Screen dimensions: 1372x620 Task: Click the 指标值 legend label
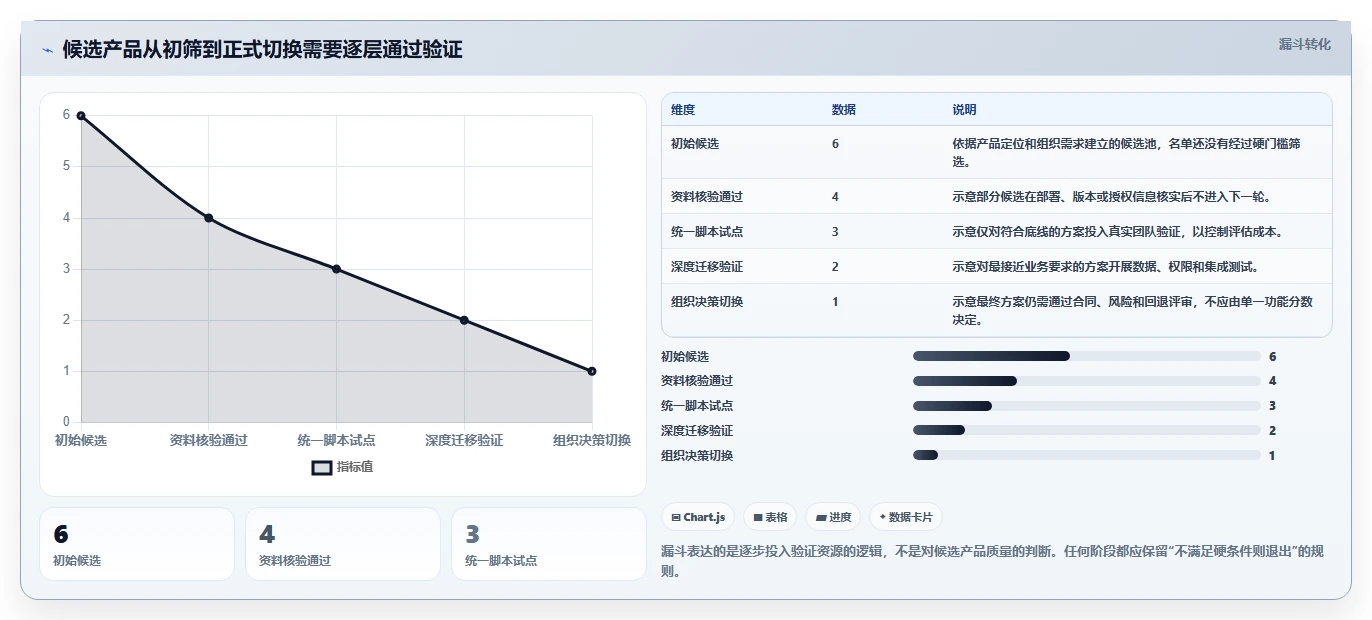click(x=355, y=467)
